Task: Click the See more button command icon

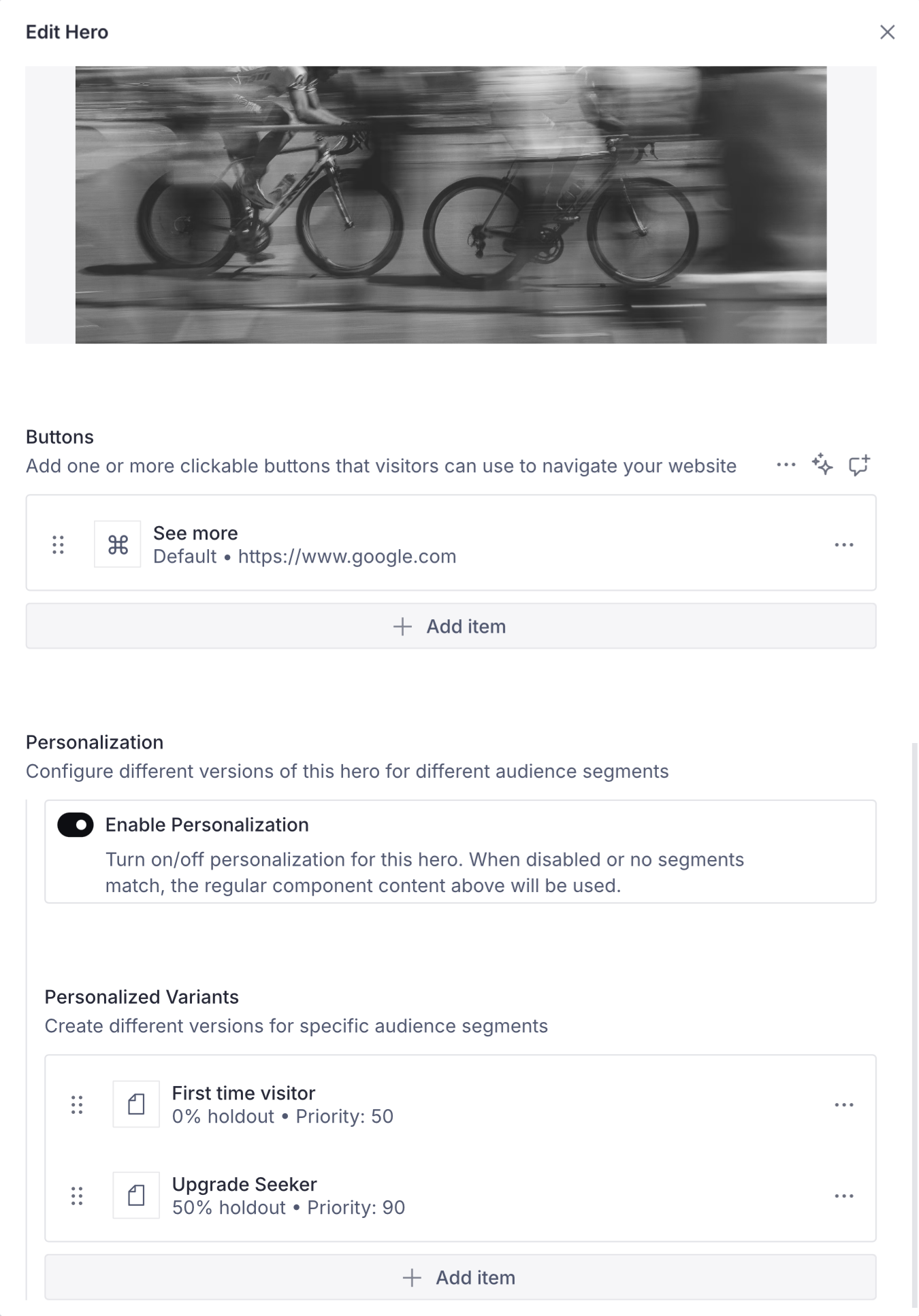Action: coord(118,544)
